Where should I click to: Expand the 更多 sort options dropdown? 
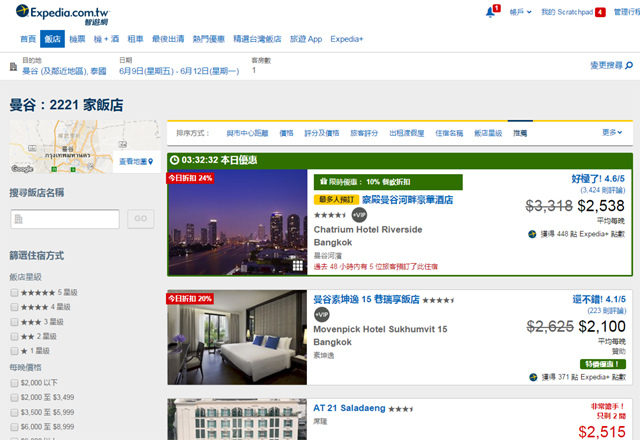[612, 132]
